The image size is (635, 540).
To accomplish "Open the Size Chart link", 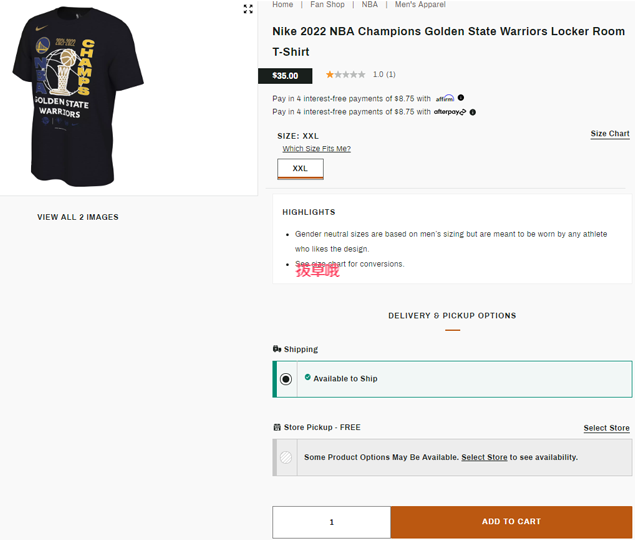I will [x=610, y=134].
